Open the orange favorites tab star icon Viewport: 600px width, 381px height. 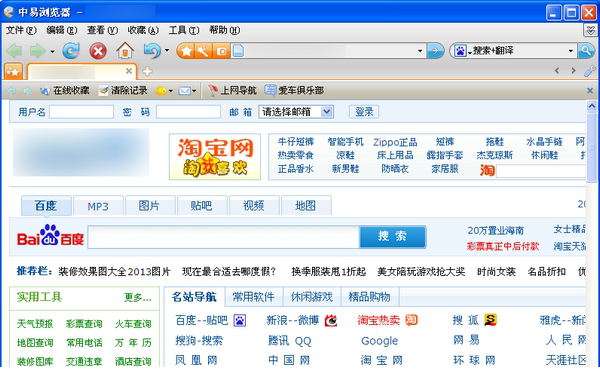13,72
